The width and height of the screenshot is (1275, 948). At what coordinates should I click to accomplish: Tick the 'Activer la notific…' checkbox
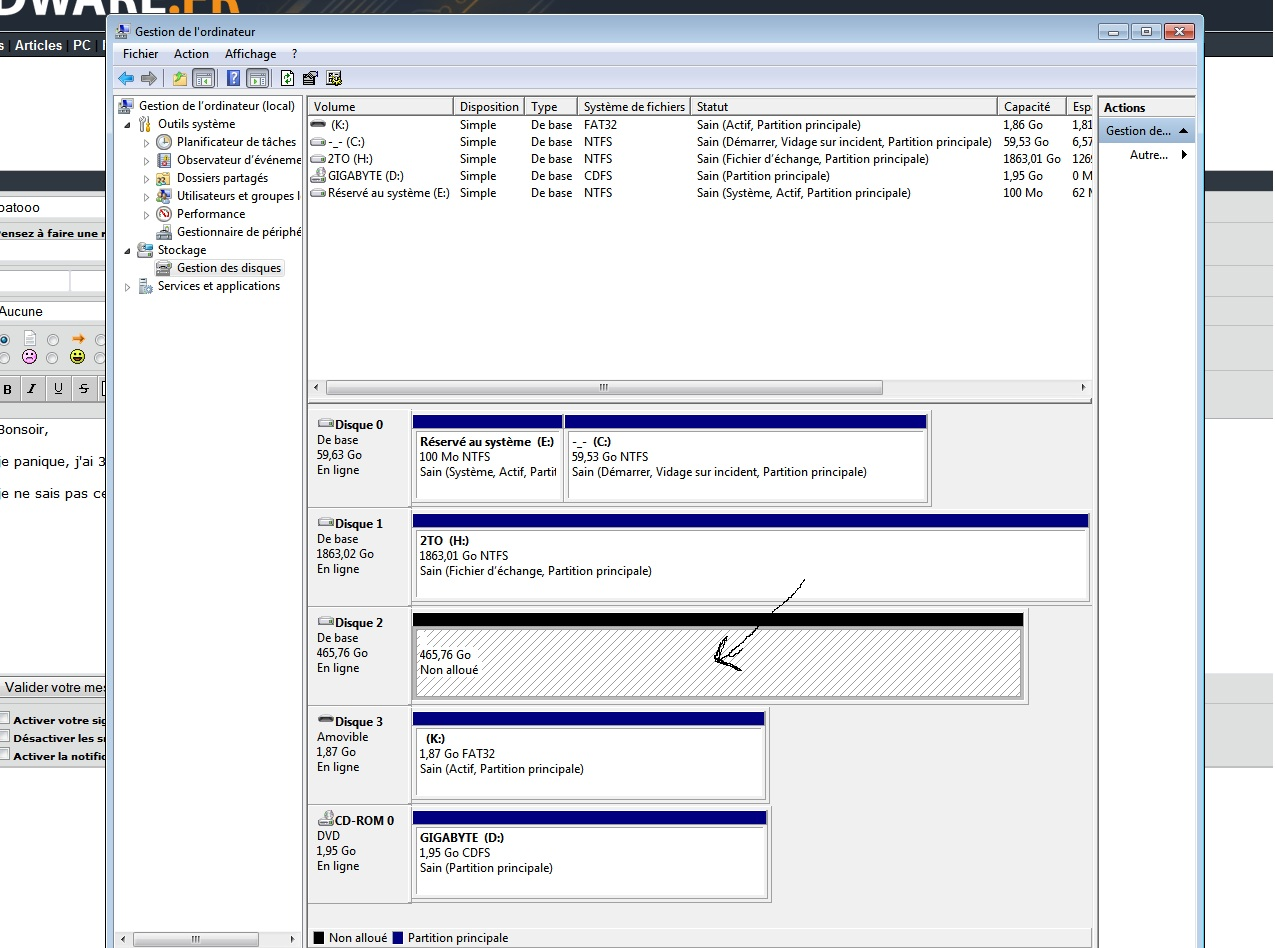point(5,755)
